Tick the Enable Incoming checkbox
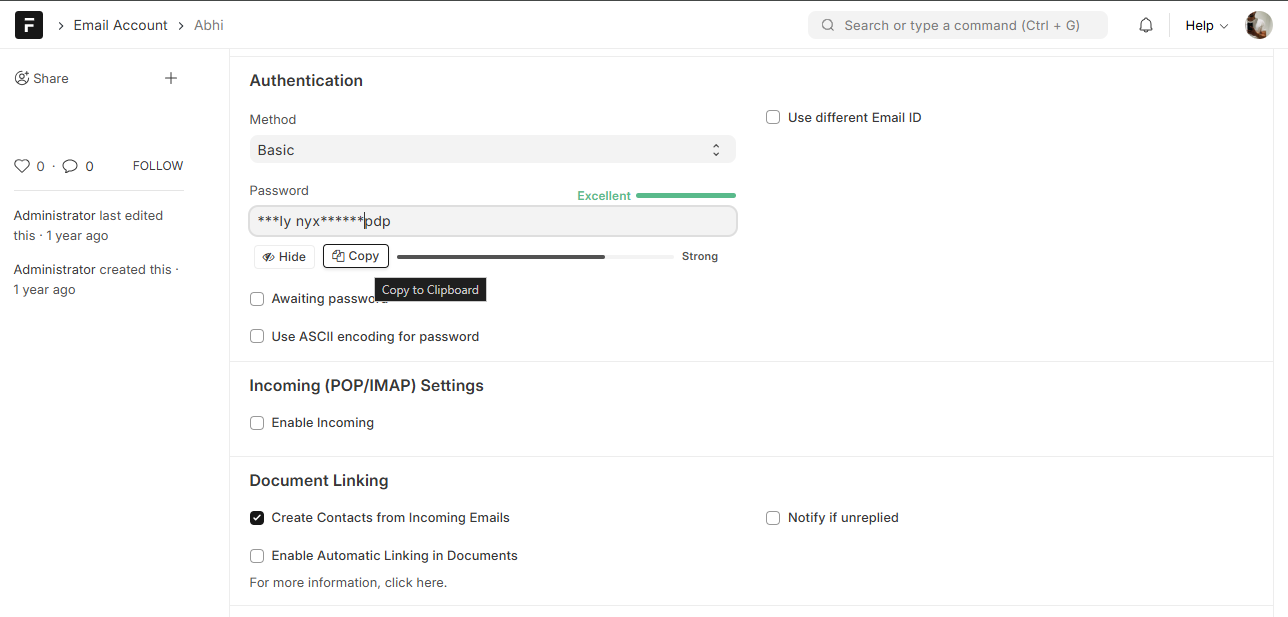The image size is (1288, 617). pos(257,423)
